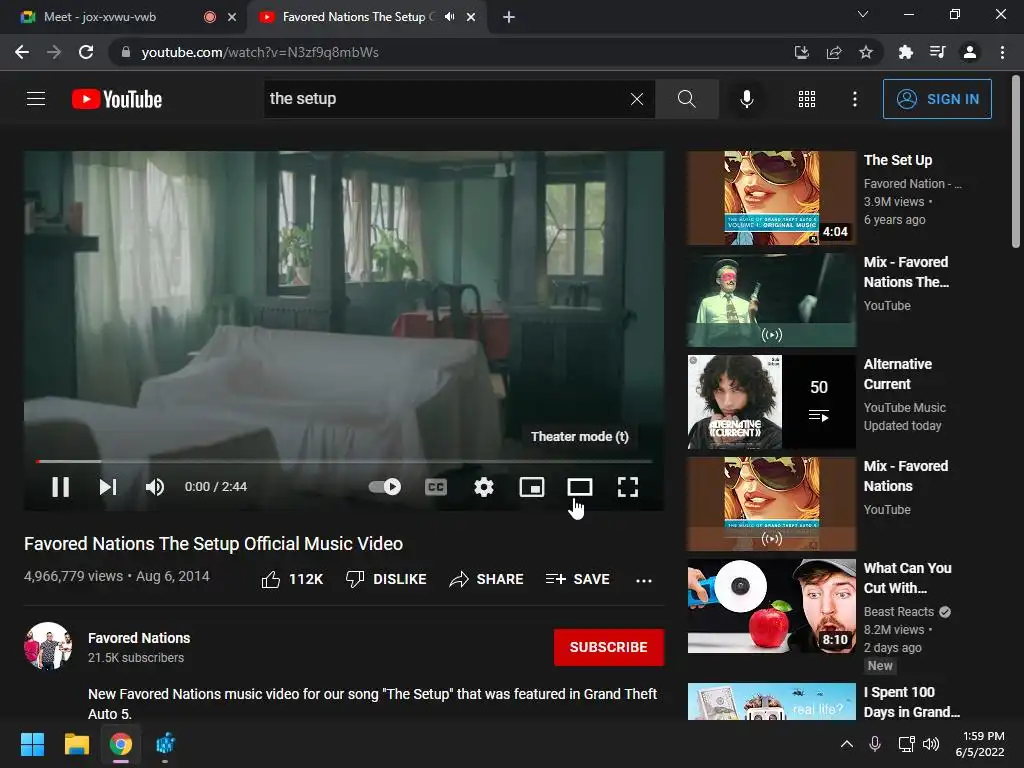1024x768 pixels.
Task: Show hidden system tray icons
Action: [846, 744]
